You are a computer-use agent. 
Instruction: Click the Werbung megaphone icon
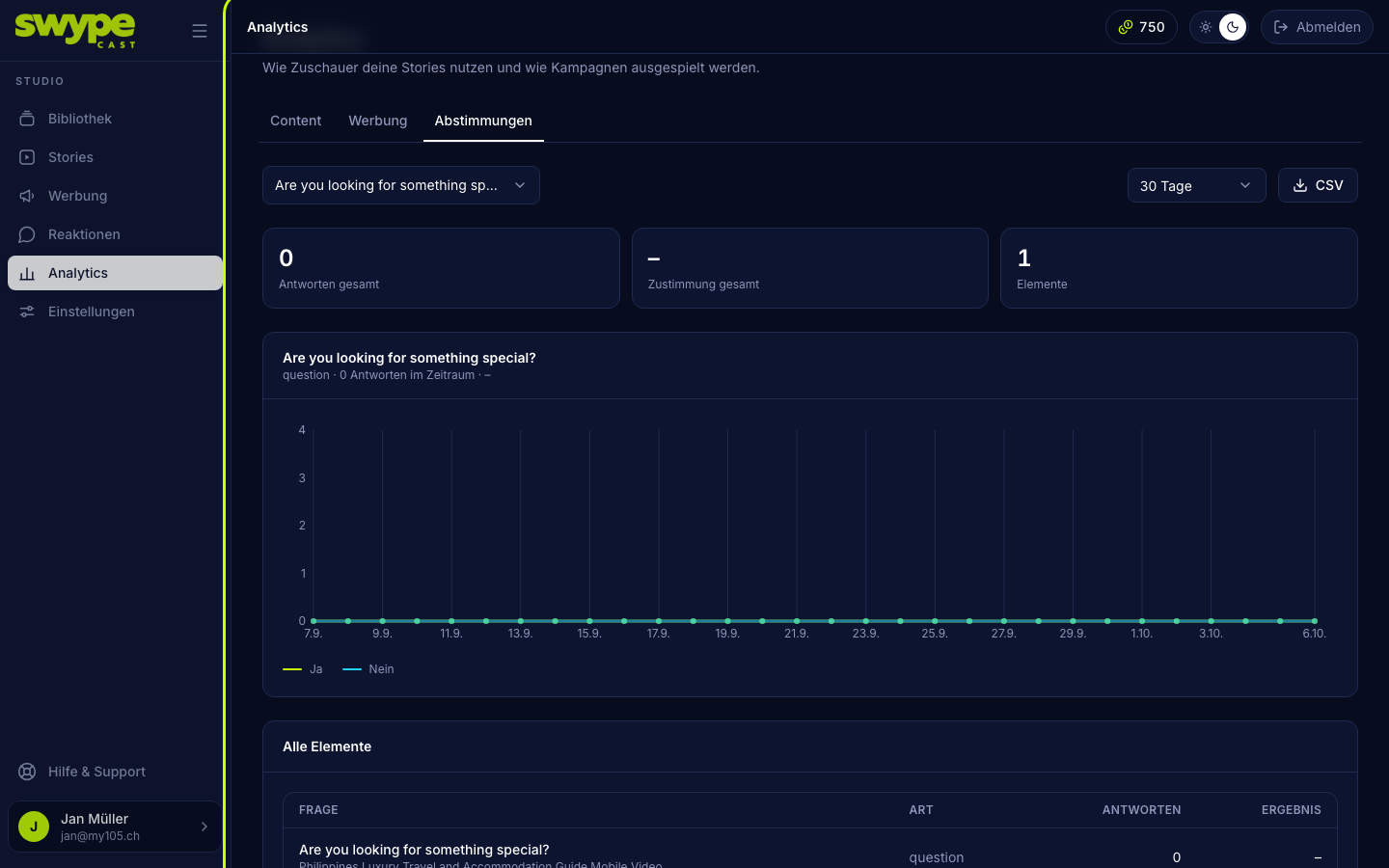click(27, 196)
